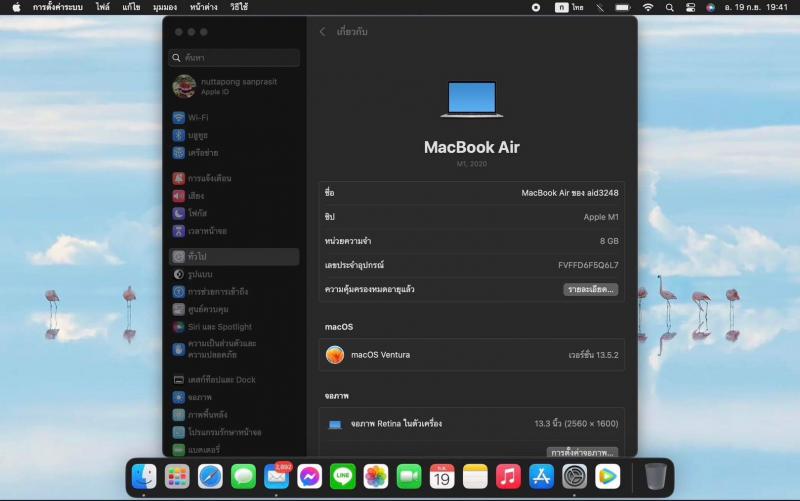800x501 pixels.
Task: Open วิธีใช้ (Help) menu
Action: [x=239, y=7]
